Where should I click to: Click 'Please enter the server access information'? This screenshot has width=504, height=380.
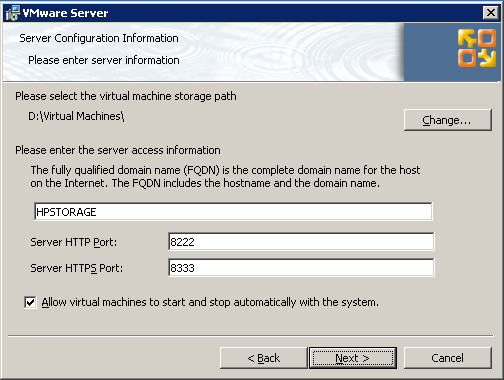(x=118, y=150)
